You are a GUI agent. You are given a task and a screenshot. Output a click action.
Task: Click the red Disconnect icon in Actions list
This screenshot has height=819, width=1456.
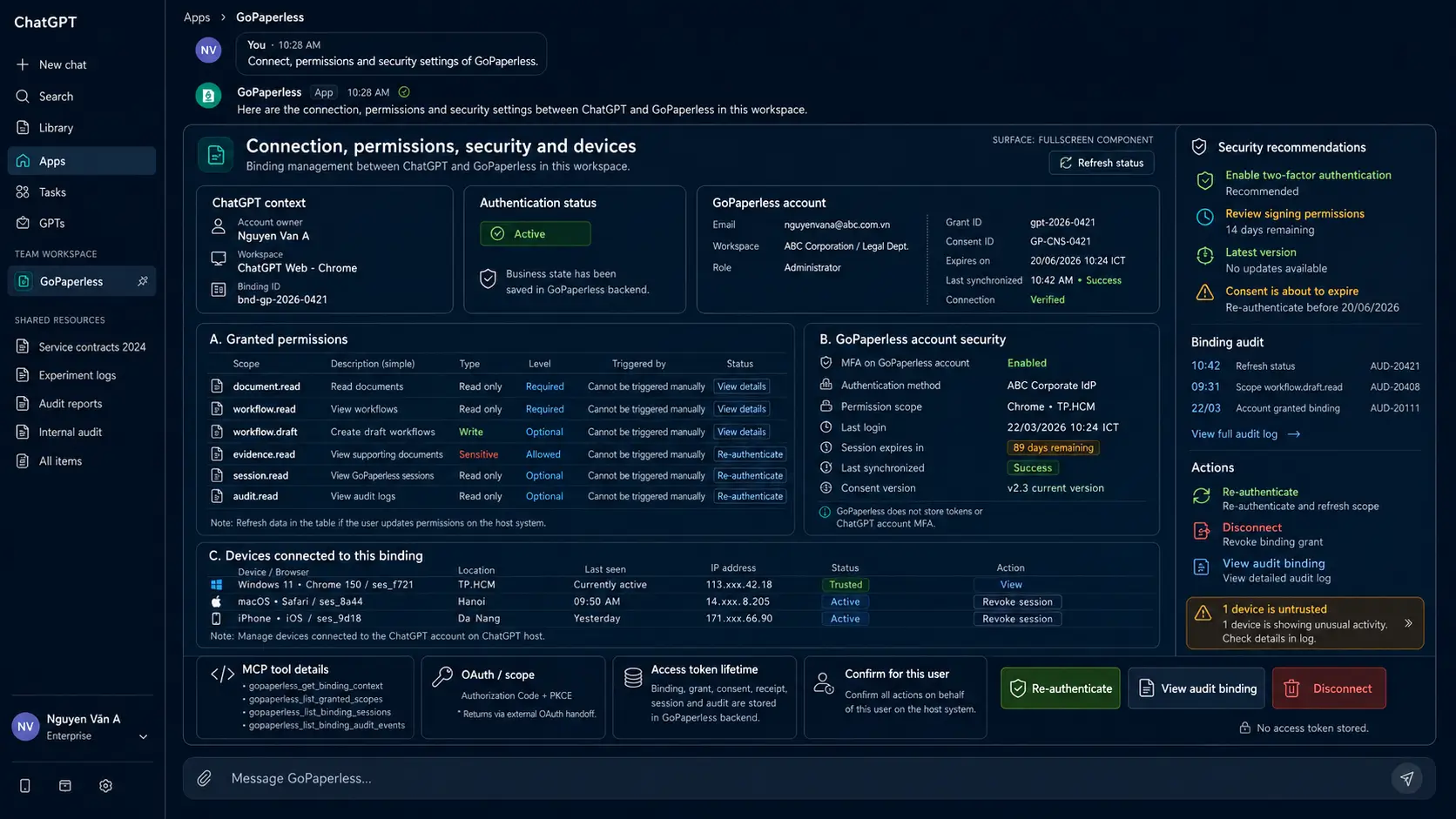[x=1202, y=531]
